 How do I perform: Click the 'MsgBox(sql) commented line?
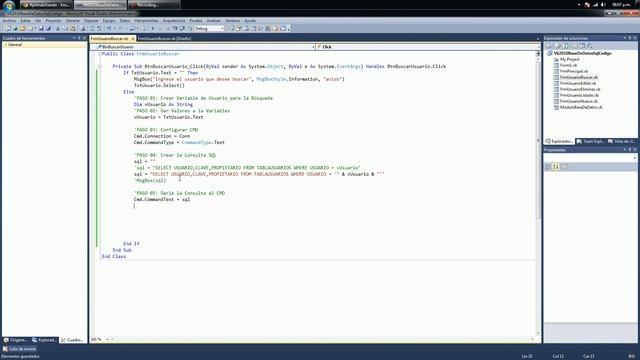(150, 180)
